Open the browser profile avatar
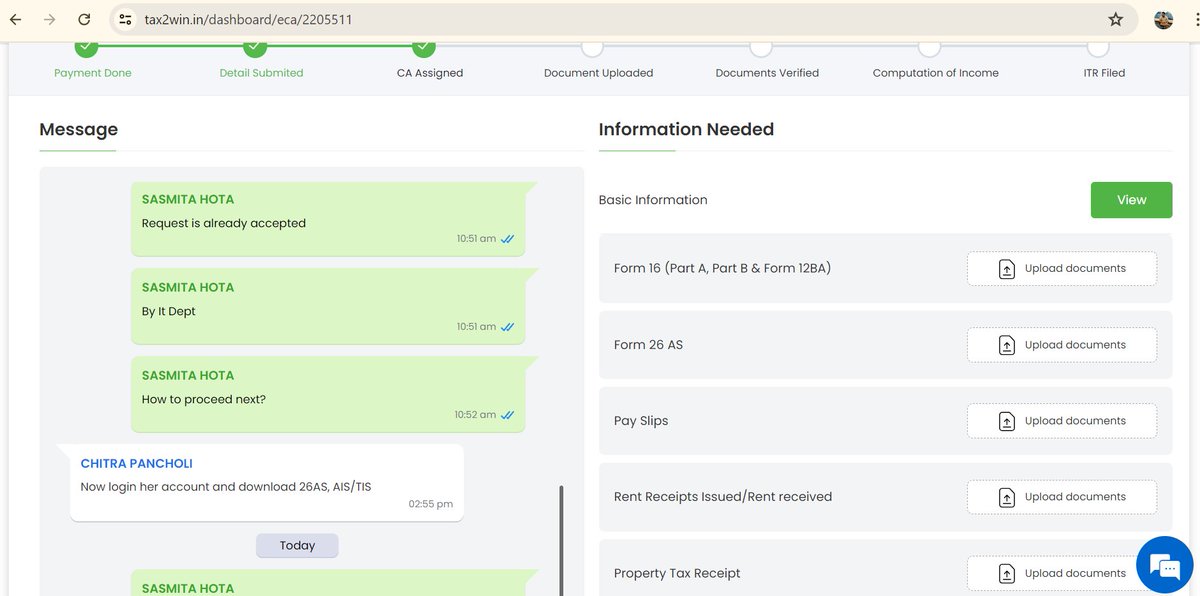 coord(1163,19)
